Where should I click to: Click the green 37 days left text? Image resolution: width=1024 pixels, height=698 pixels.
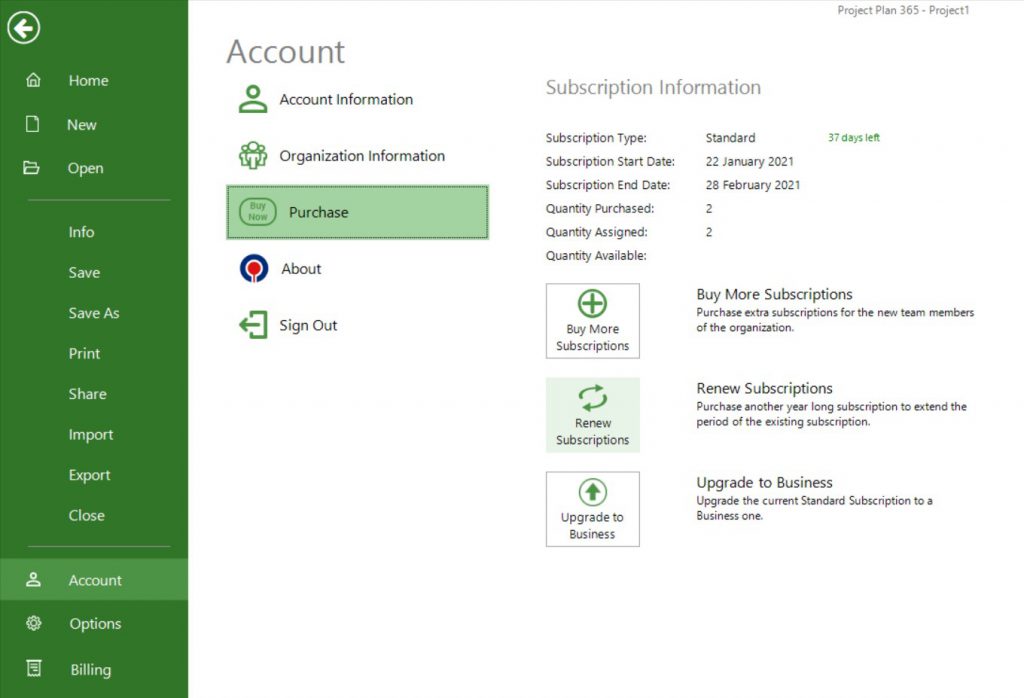(855, 138)
